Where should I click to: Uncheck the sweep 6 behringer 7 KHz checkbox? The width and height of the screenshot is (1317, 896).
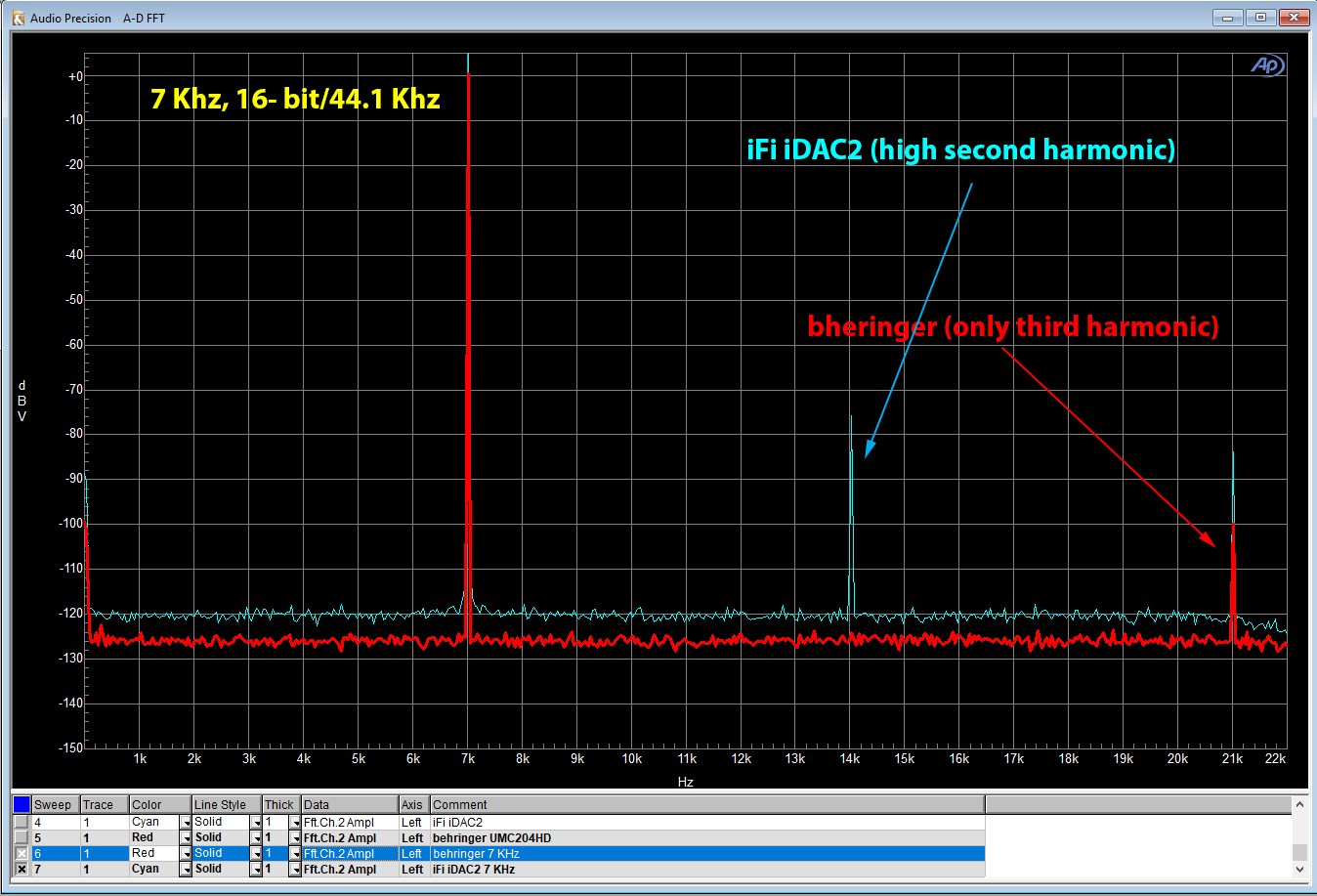pyautogui.click(x=21, y=854)
